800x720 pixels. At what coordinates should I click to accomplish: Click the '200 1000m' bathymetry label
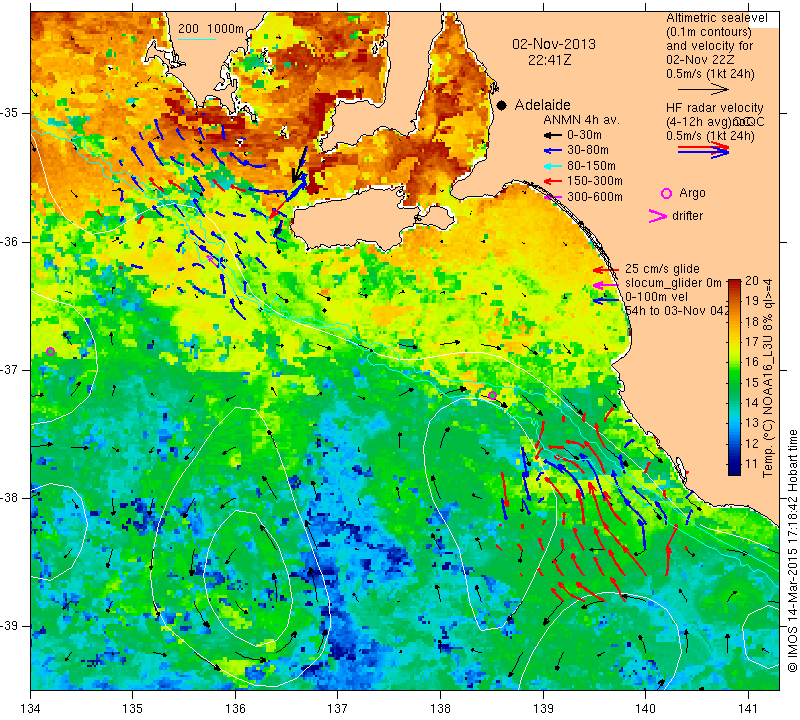point(211,29)
